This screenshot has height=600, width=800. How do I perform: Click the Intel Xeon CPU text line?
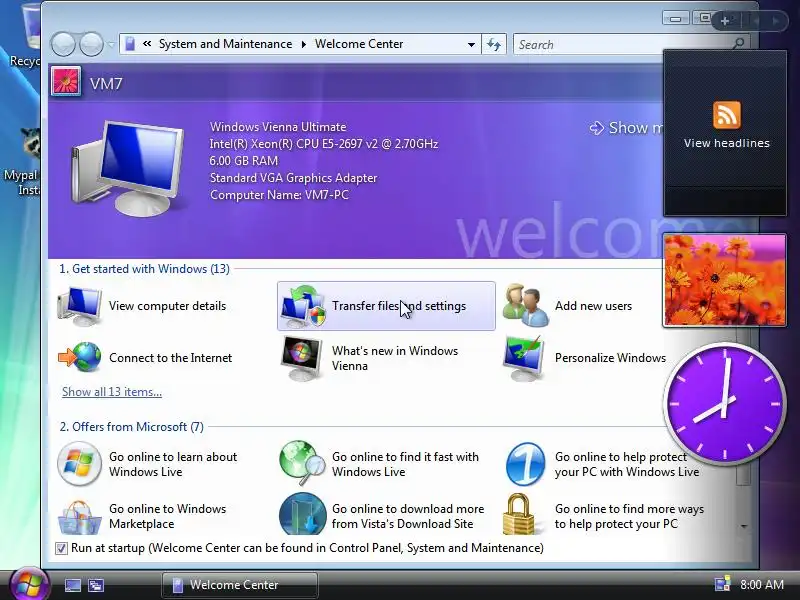click(x=323, y=144)
